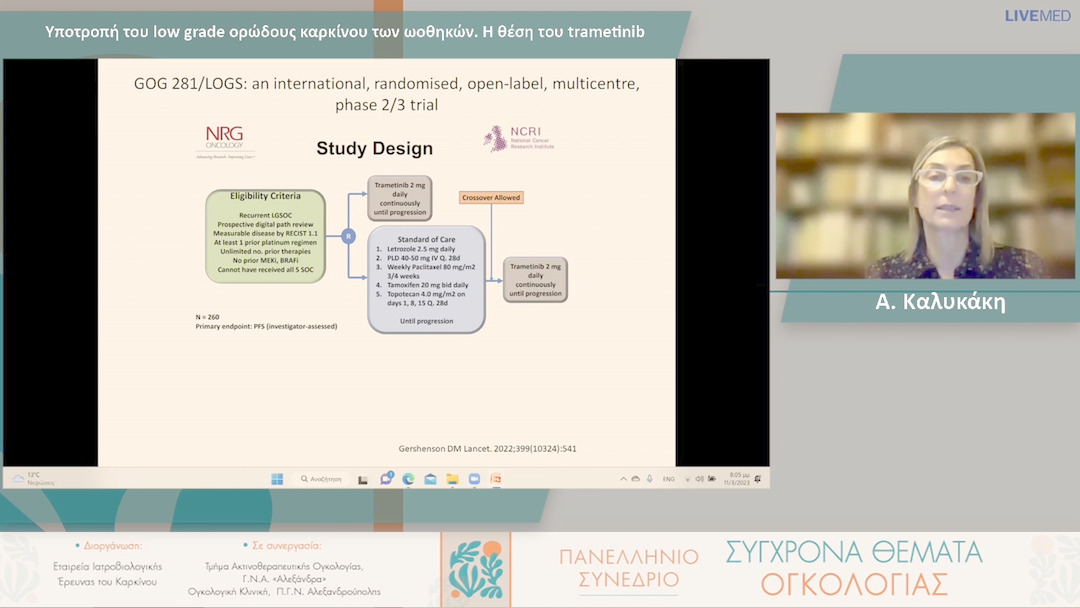This screenshot has height=608, width=1080.
Task: Open the network tray icon
Action: (x=687, y=479)
